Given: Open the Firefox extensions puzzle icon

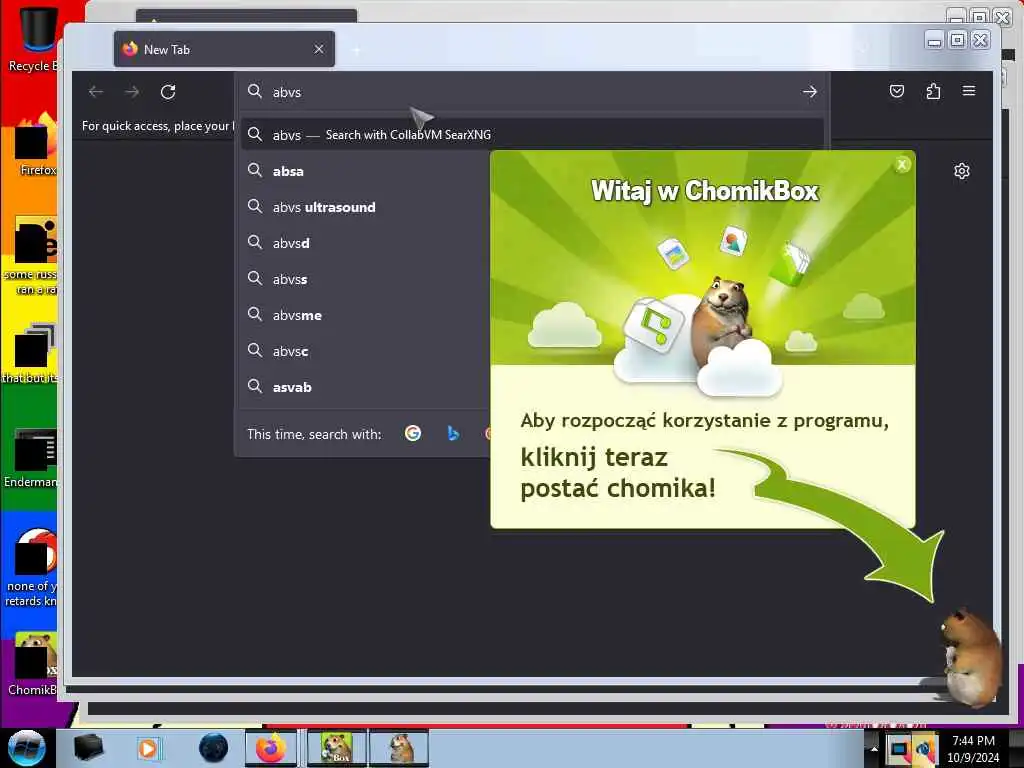Looking at the screenshot, I should (933, 91).
